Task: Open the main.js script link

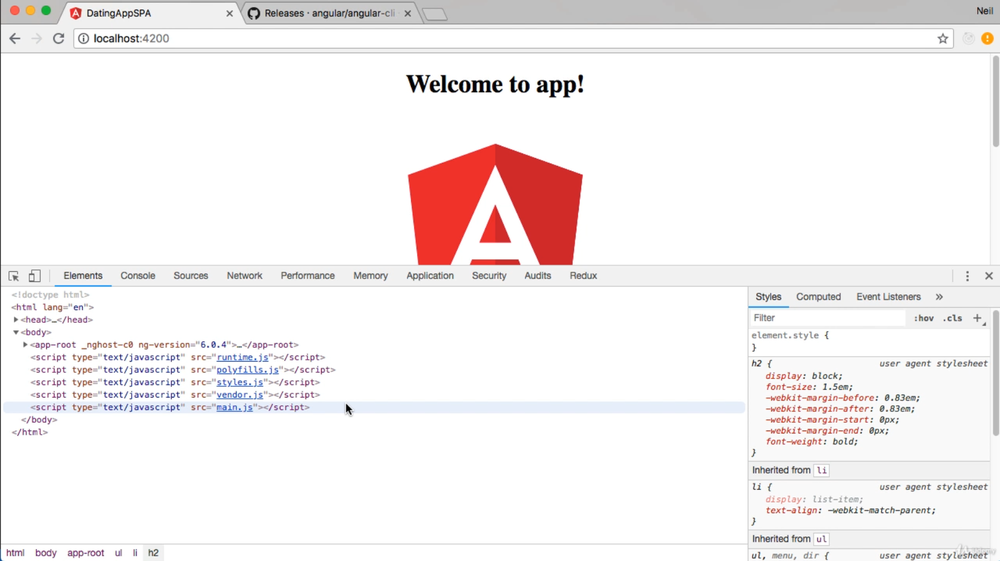Action: click(x=235, y=407)
